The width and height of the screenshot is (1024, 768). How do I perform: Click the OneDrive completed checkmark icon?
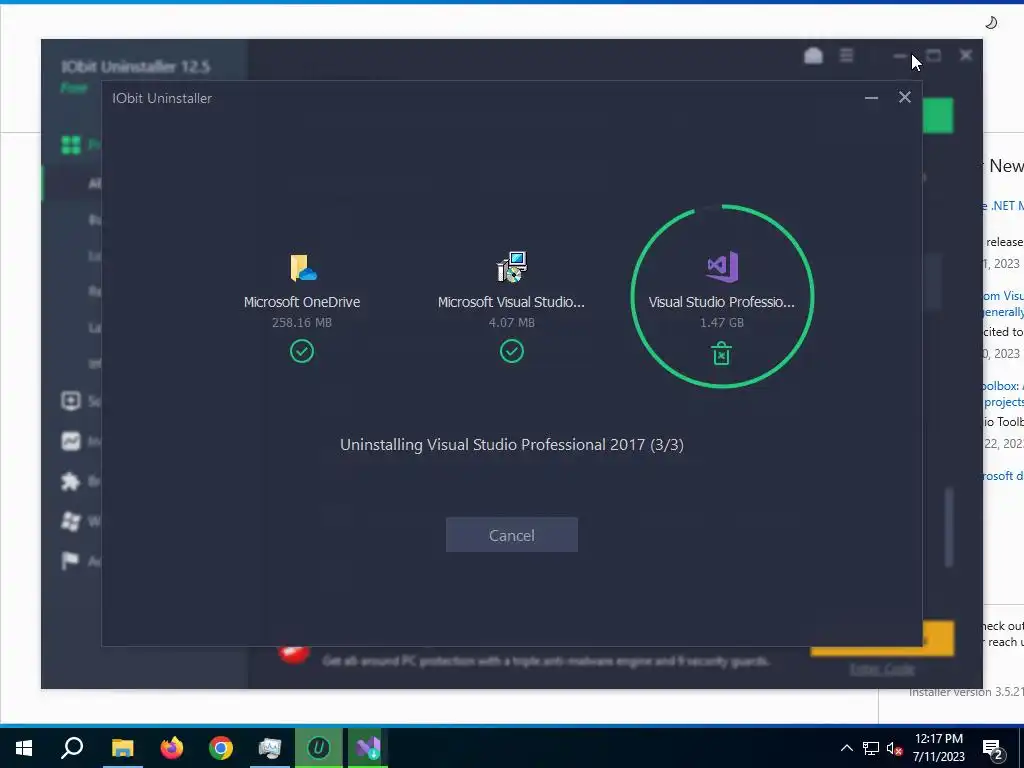pos(302,351)
